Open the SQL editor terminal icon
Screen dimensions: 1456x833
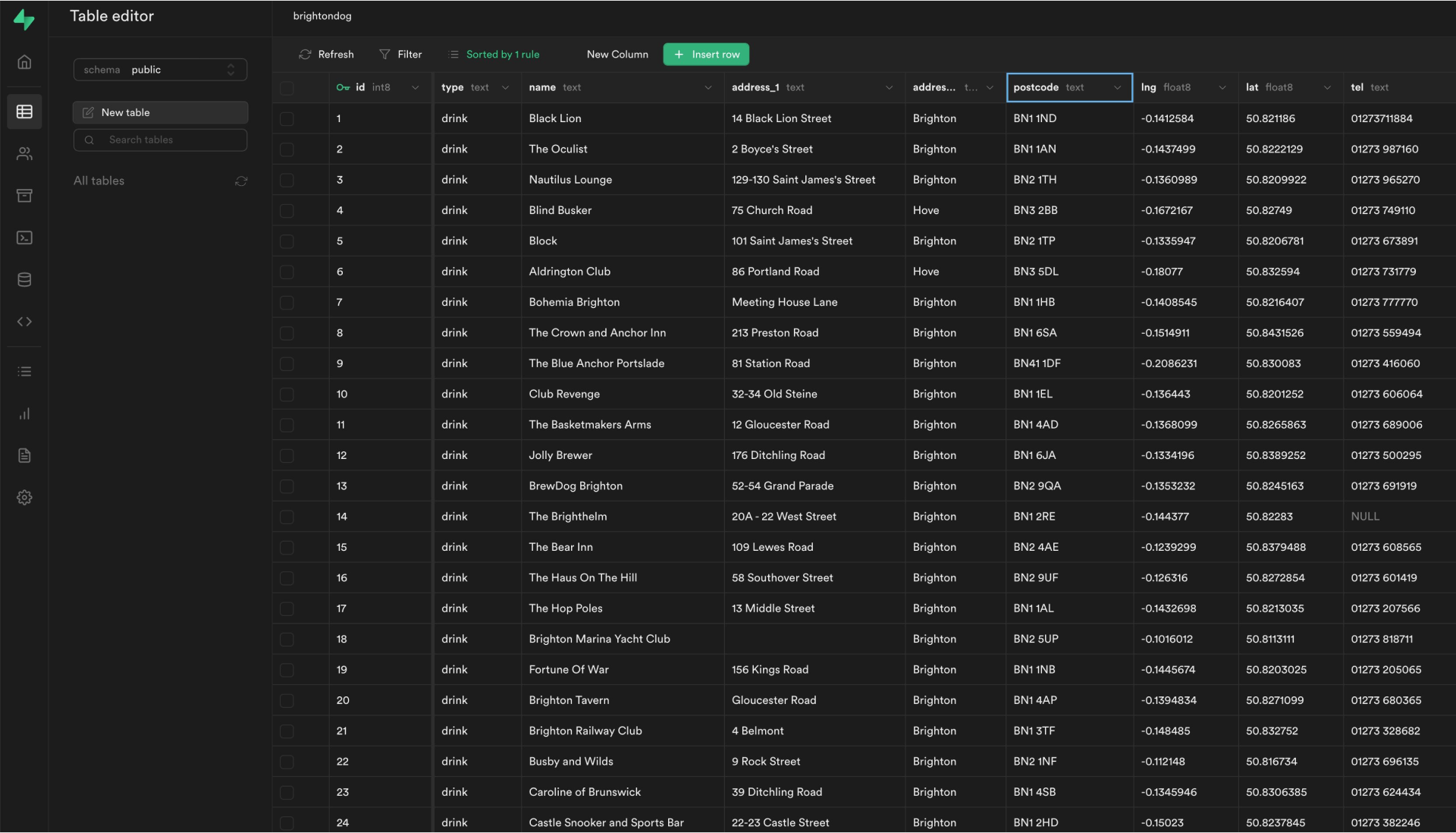[x=24, y=237]
